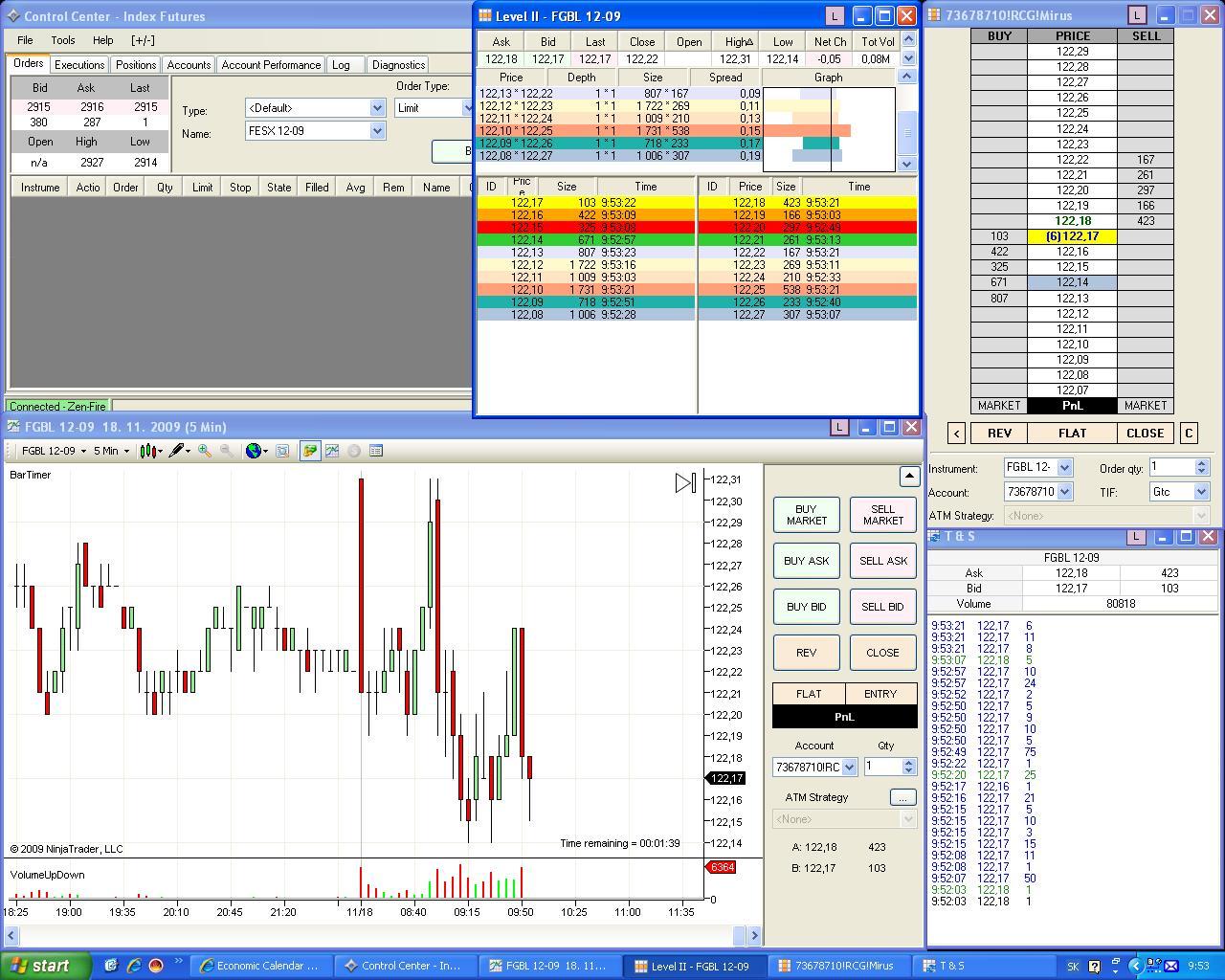Viewport: 1225px width, 980px height.
Task: Collapse the chart trader panel with the up arrow
Action: tap(909, 476)
